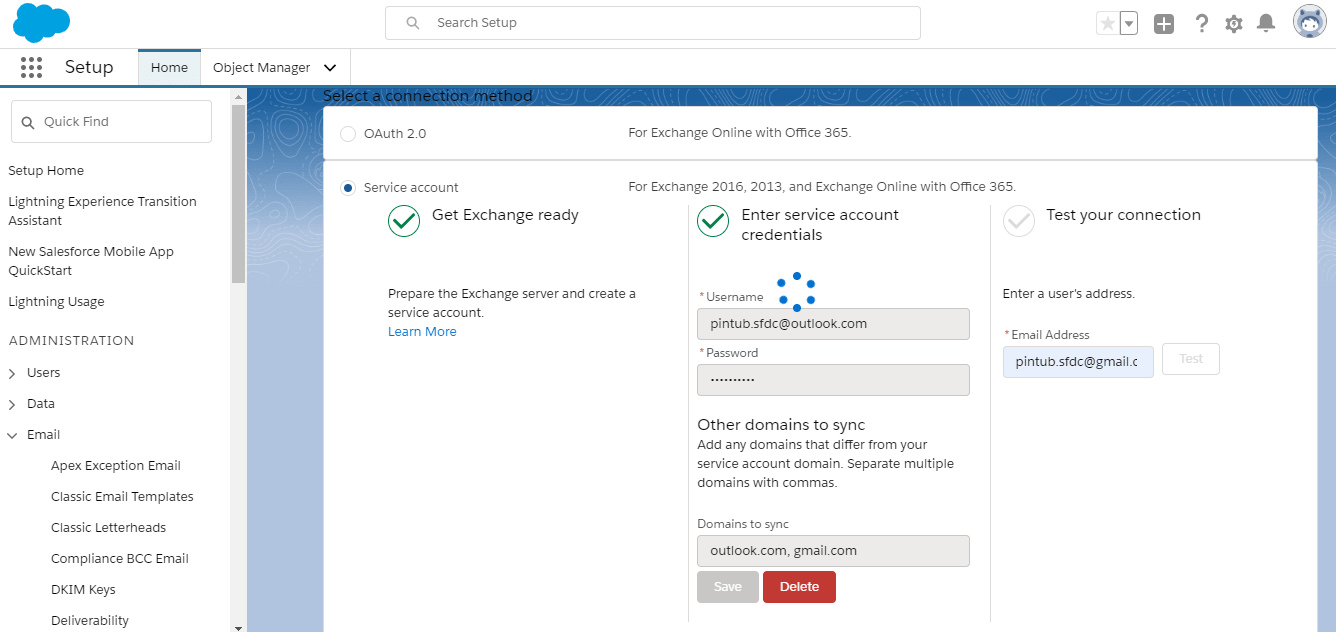Click the Other domains to sync heading
The height and width of the screenshot is (634, 1336).
[x=781, y=425]
